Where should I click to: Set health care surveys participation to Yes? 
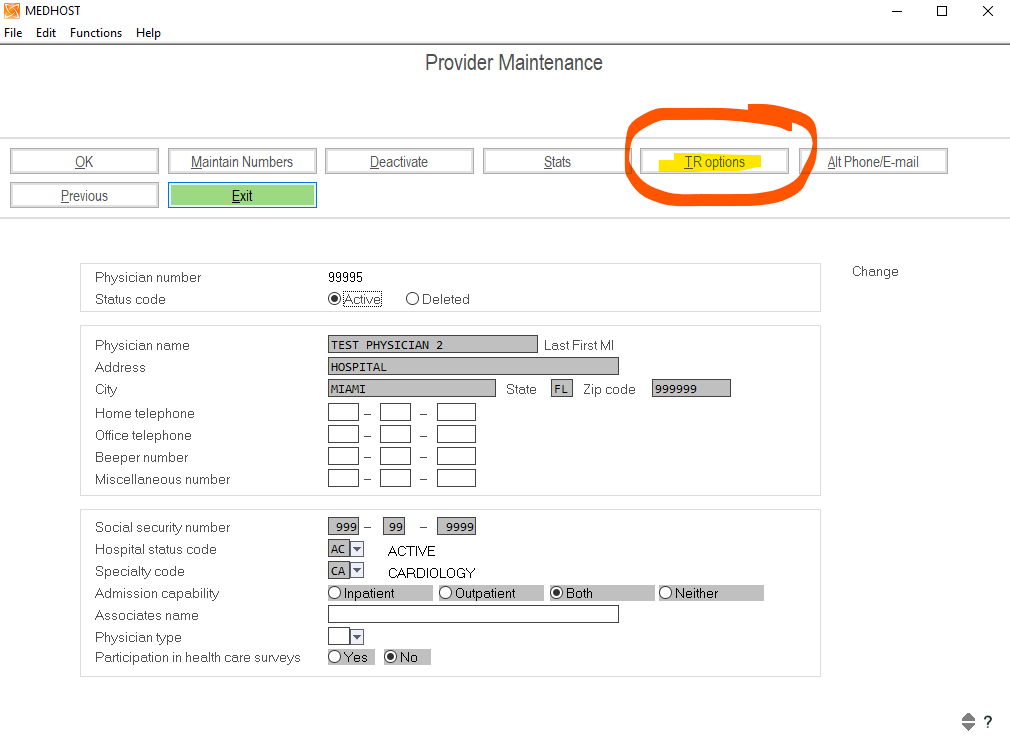335,657
